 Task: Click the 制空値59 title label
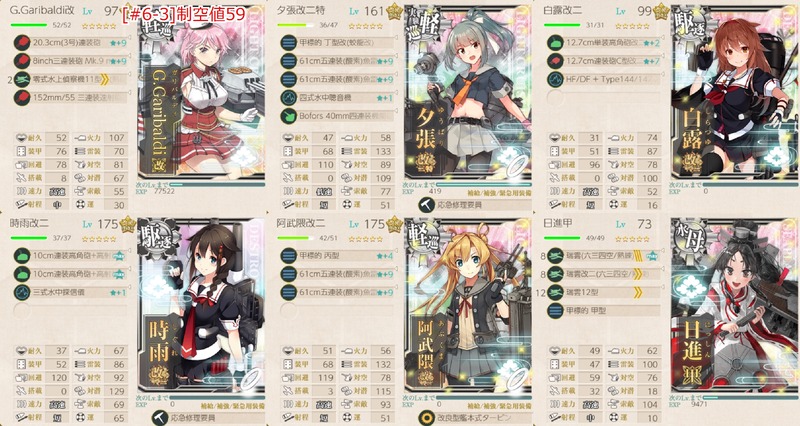pyautogui.click(x=184, y=14)
